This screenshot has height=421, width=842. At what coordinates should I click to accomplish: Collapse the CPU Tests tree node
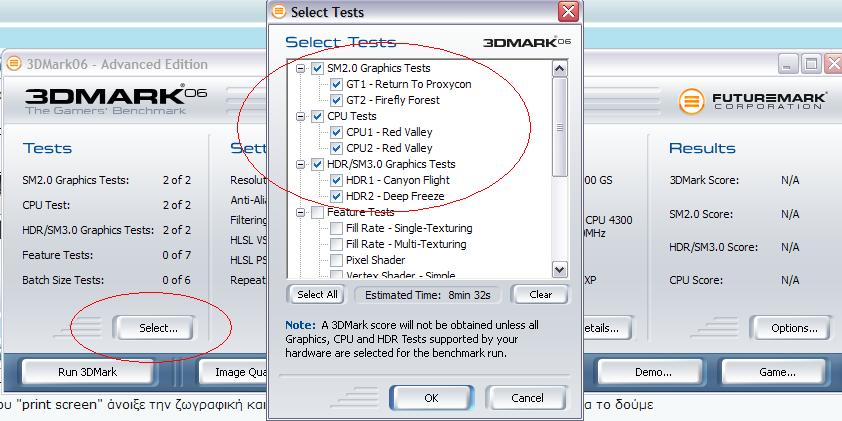point(301,117)
